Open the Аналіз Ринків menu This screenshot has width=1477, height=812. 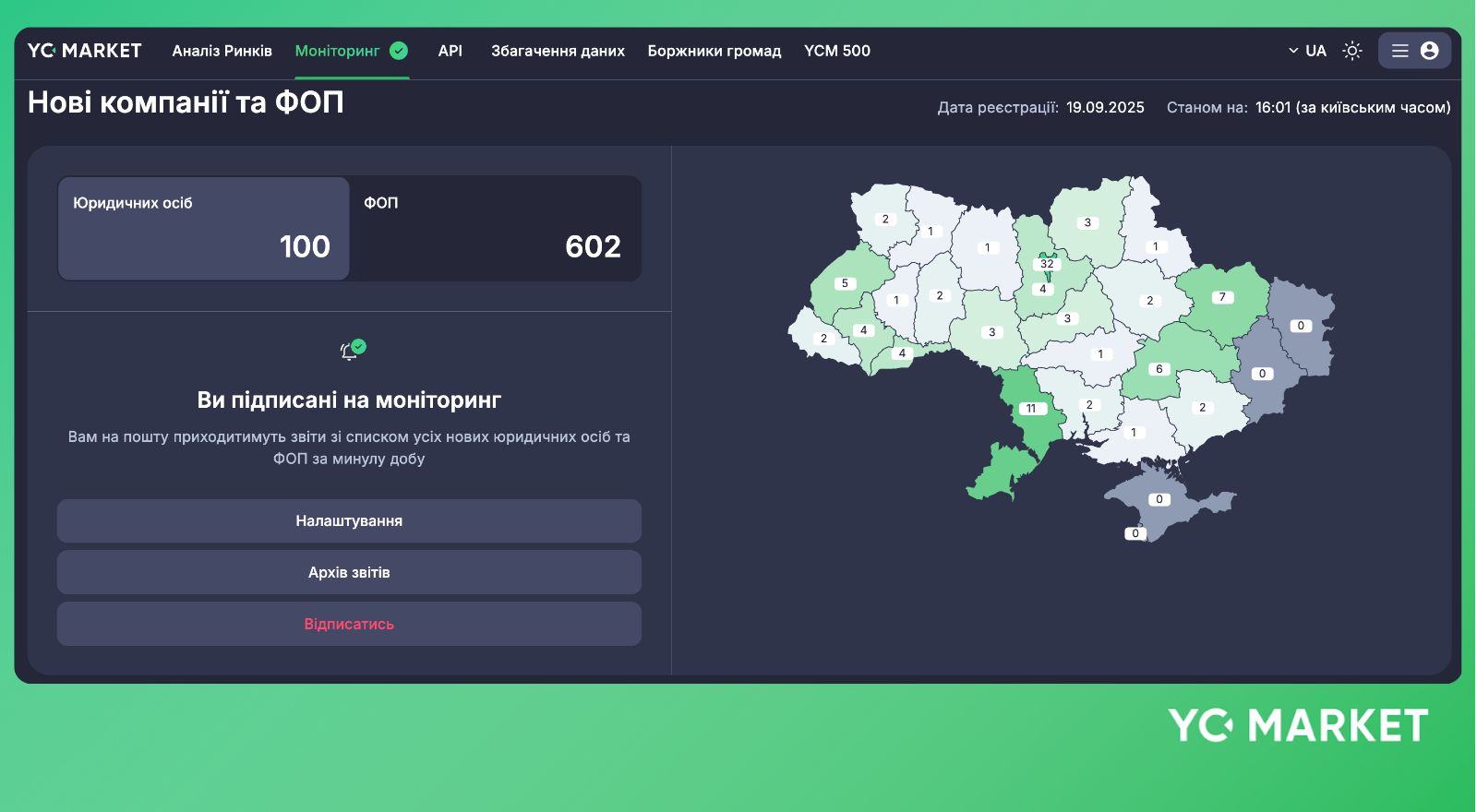pyautogui.click(x=222, y=51)
